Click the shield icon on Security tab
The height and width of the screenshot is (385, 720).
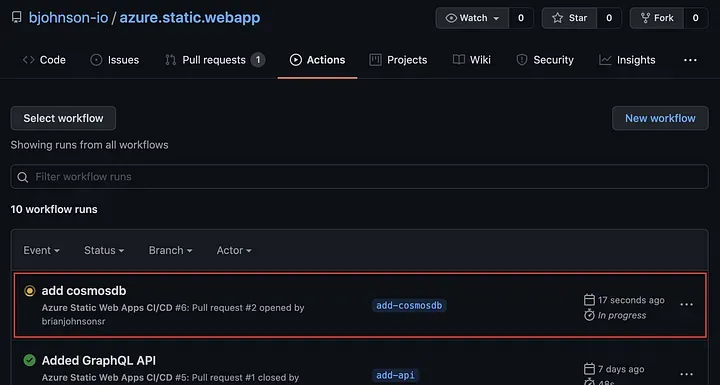(522, 60)
